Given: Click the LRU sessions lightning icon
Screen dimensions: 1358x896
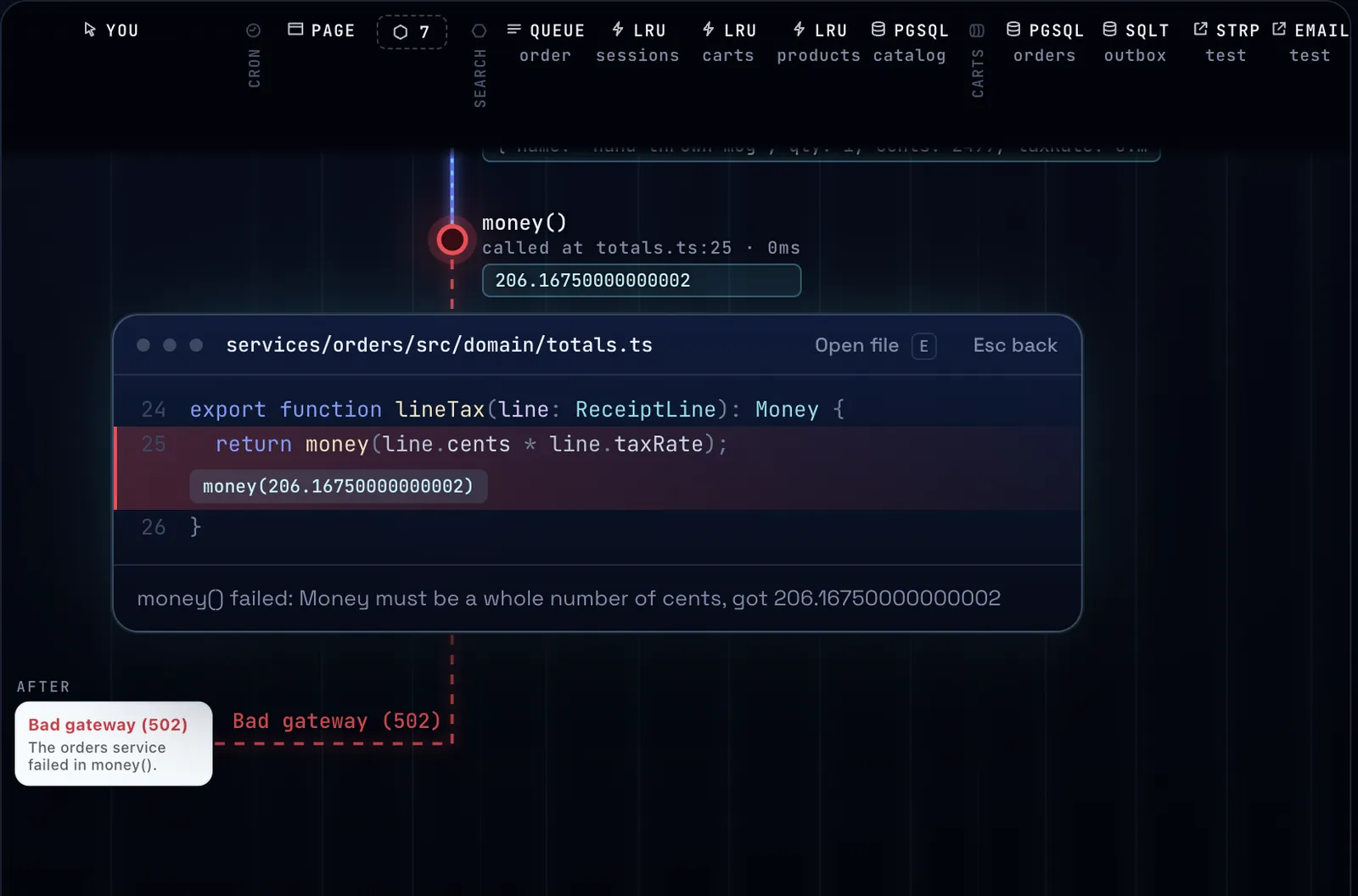Looking at the screenshot, I should 618,29.
